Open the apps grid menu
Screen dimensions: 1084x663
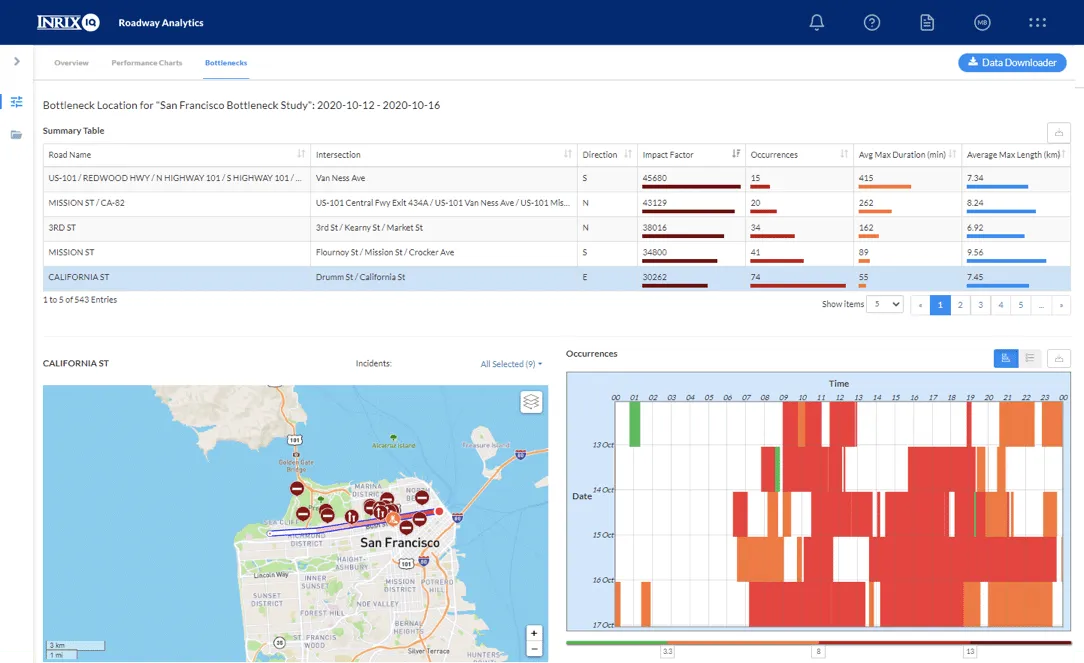click(1037, 22)
